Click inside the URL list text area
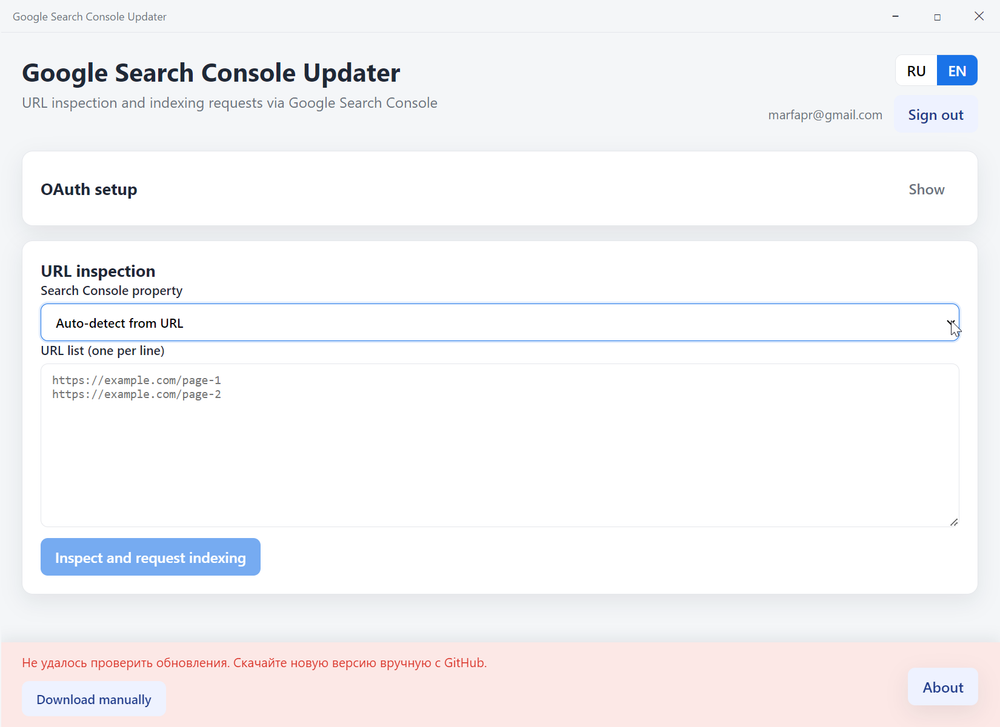 500,445
